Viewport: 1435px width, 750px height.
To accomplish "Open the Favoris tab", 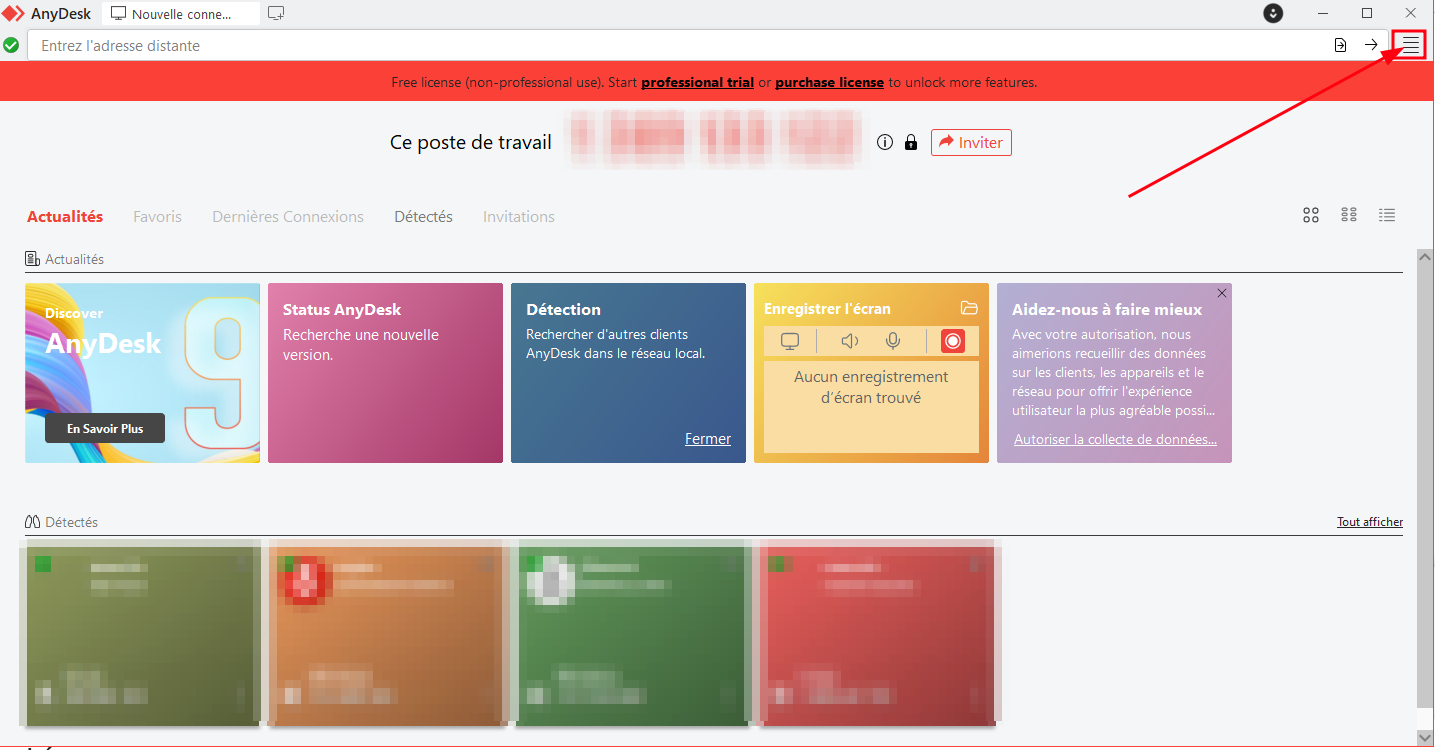I will coord(158,217).
